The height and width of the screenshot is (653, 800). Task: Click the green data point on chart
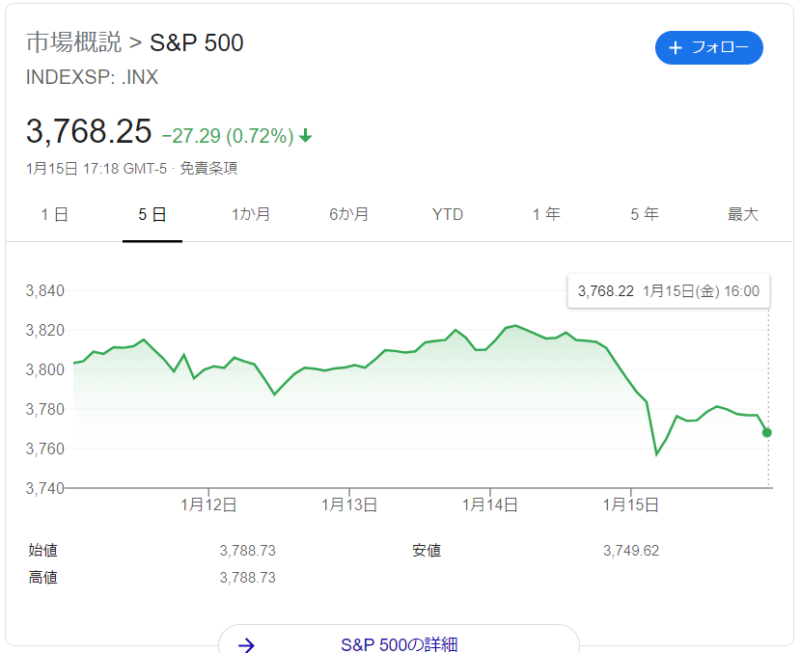[768, 432]
